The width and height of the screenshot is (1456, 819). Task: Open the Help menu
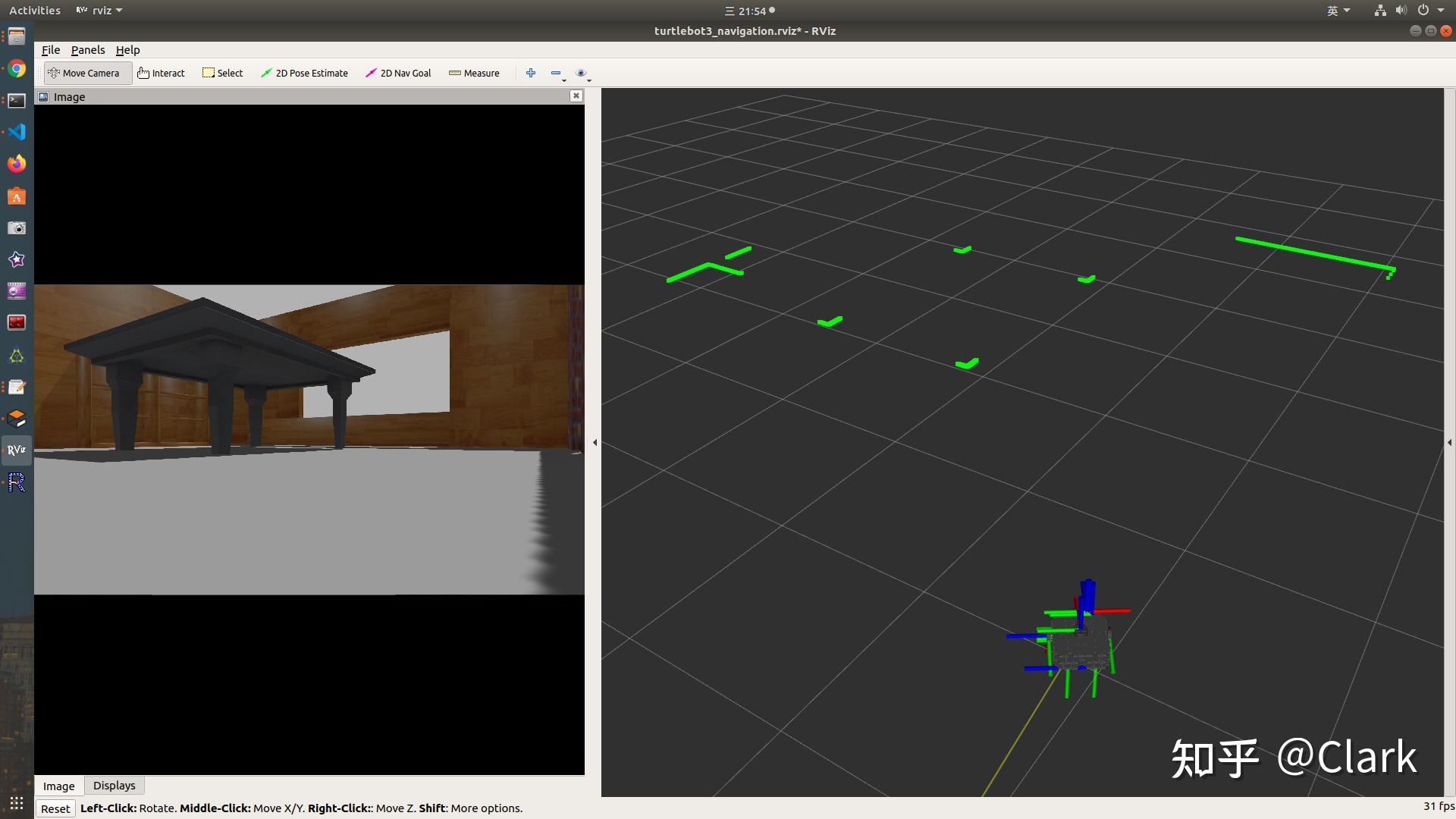[x=127, y=50]
